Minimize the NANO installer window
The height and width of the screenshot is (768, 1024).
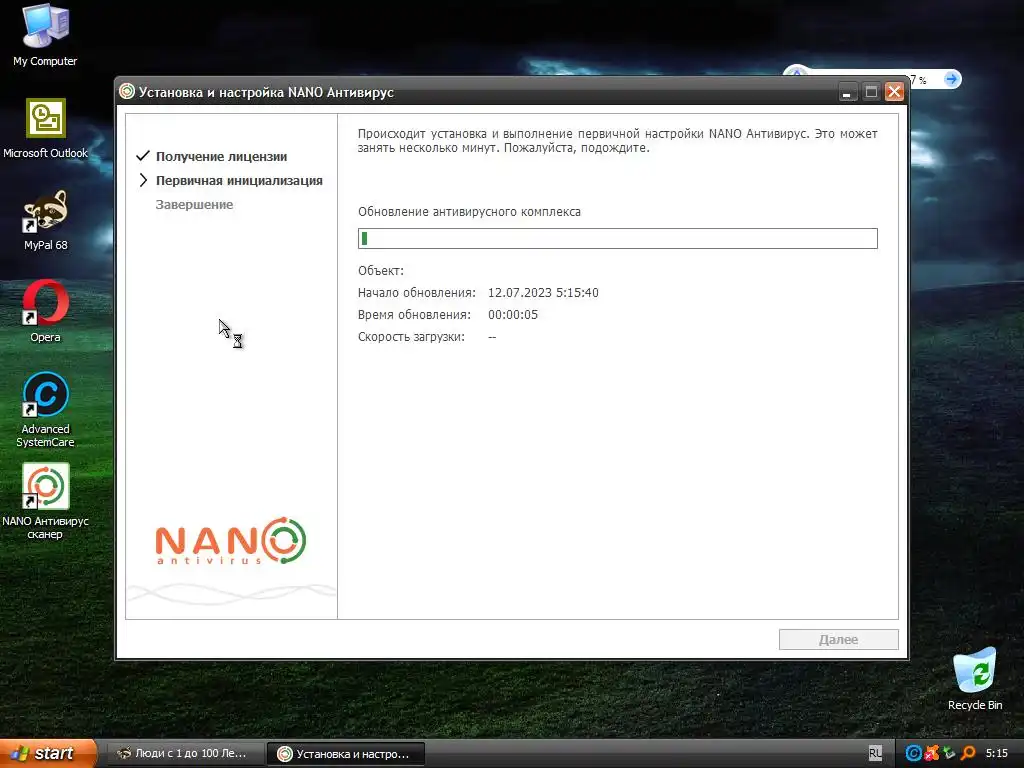coord(847,92)
